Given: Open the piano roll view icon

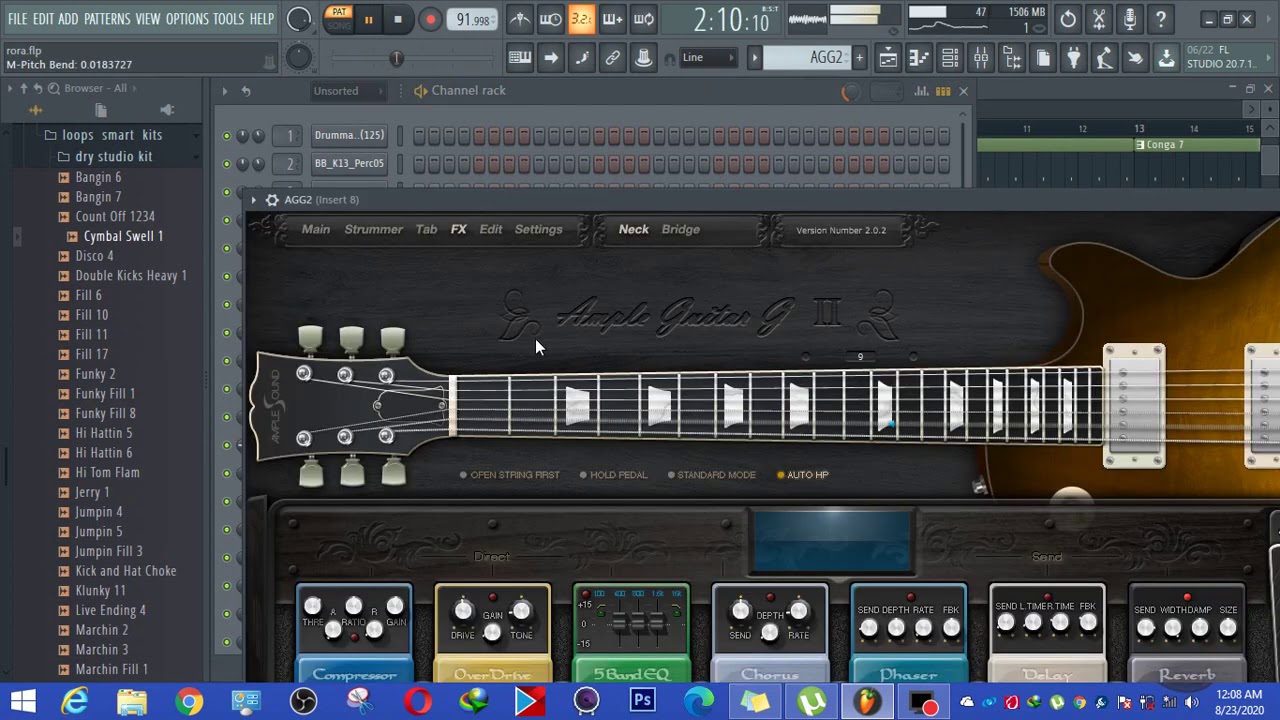Looking at the screenshot, I should pyautogui.click(x=919, y=58).
